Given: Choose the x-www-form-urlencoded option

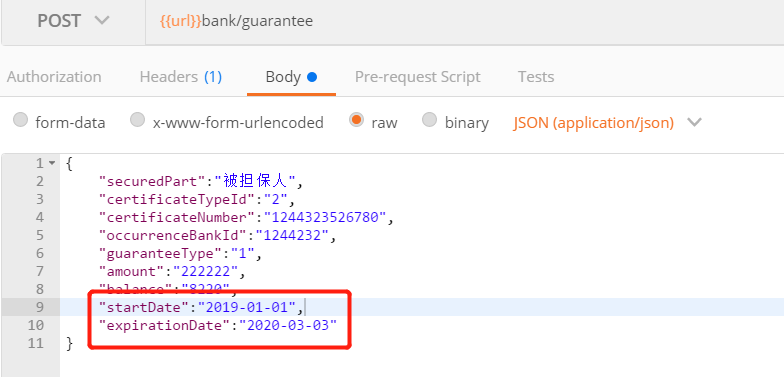Looking at the screenshot, I should tap(138, 120).
